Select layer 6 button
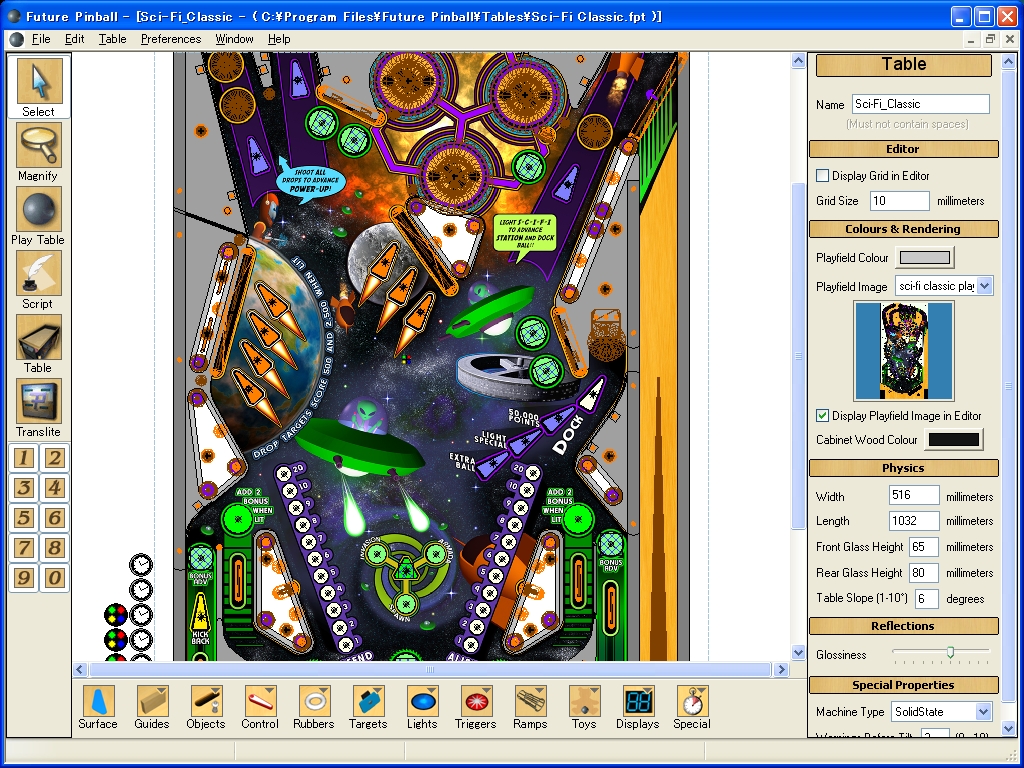This screenshot has width=1024, height=768. coord(54,518)
